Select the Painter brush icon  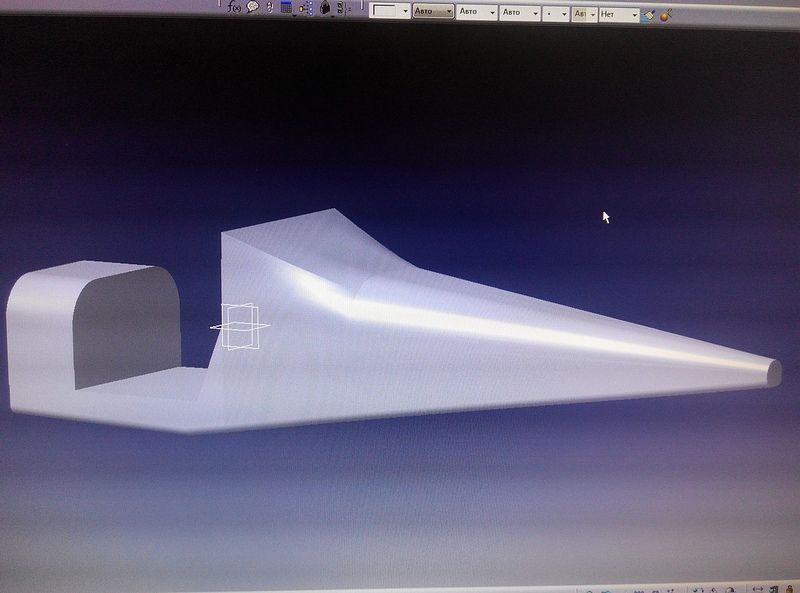649,15
